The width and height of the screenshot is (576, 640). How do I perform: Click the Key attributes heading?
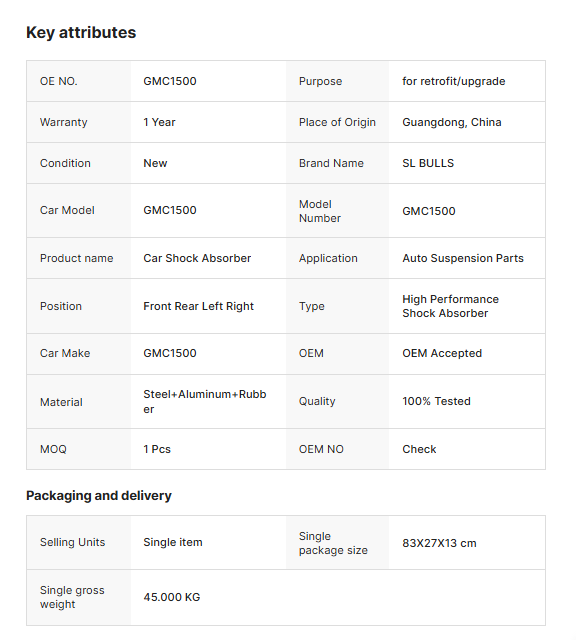(81, 33)
